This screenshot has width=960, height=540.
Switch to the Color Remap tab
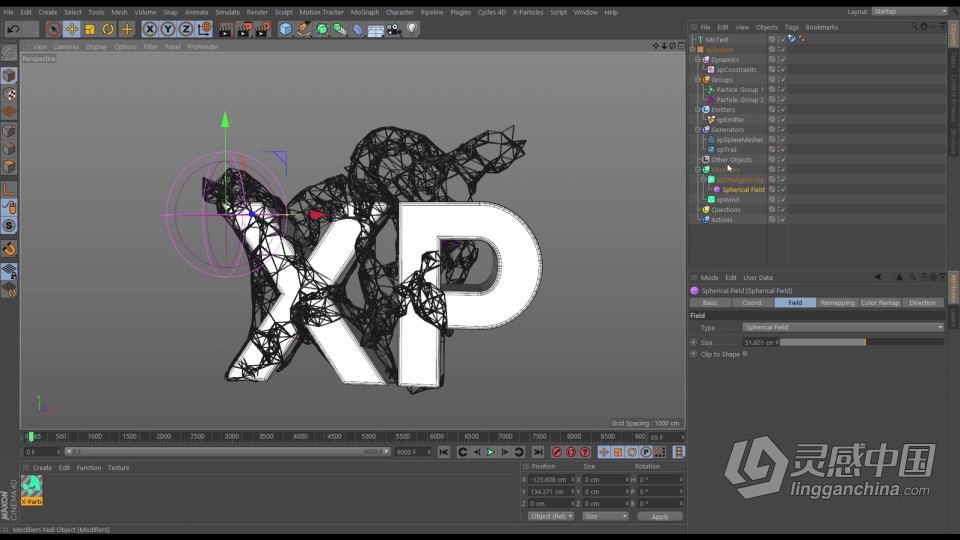pyautogui.click(x=880, y=302)
